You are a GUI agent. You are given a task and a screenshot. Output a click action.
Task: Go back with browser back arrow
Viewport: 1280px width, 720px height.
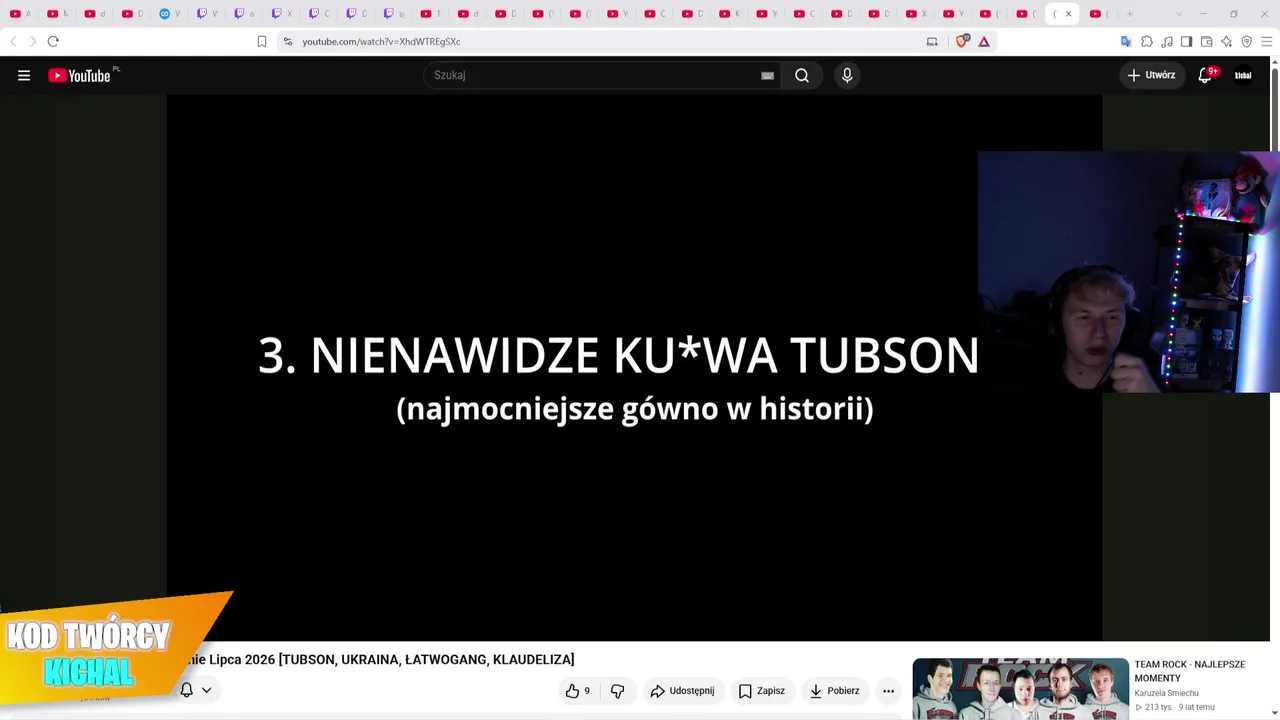13,41
